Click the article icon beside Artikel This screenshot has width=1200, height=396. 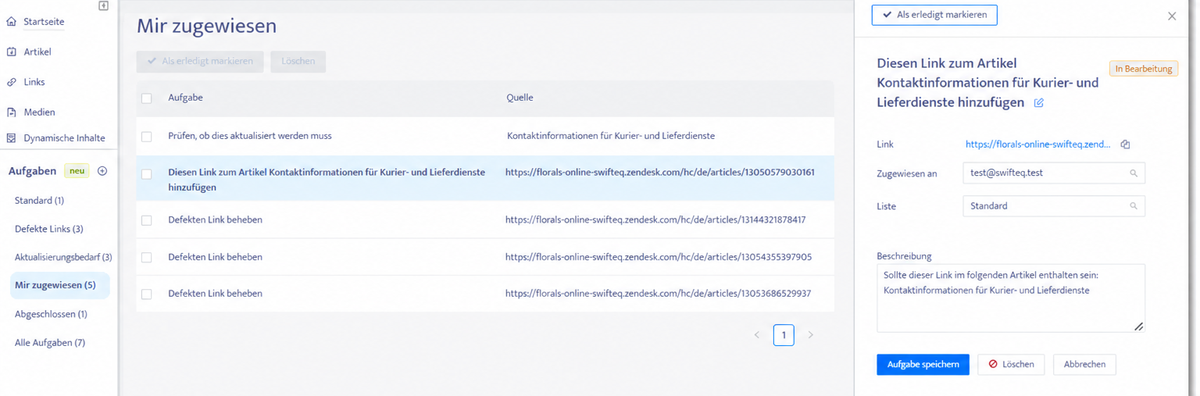pos(12,51)
